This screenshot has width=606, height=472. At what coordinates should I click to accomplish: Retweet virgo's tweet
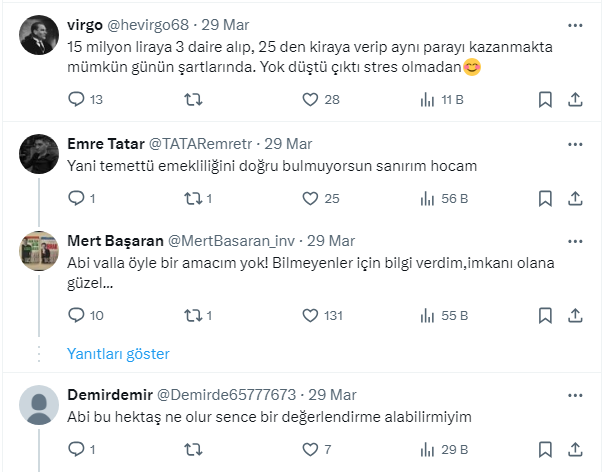[194, 99]
